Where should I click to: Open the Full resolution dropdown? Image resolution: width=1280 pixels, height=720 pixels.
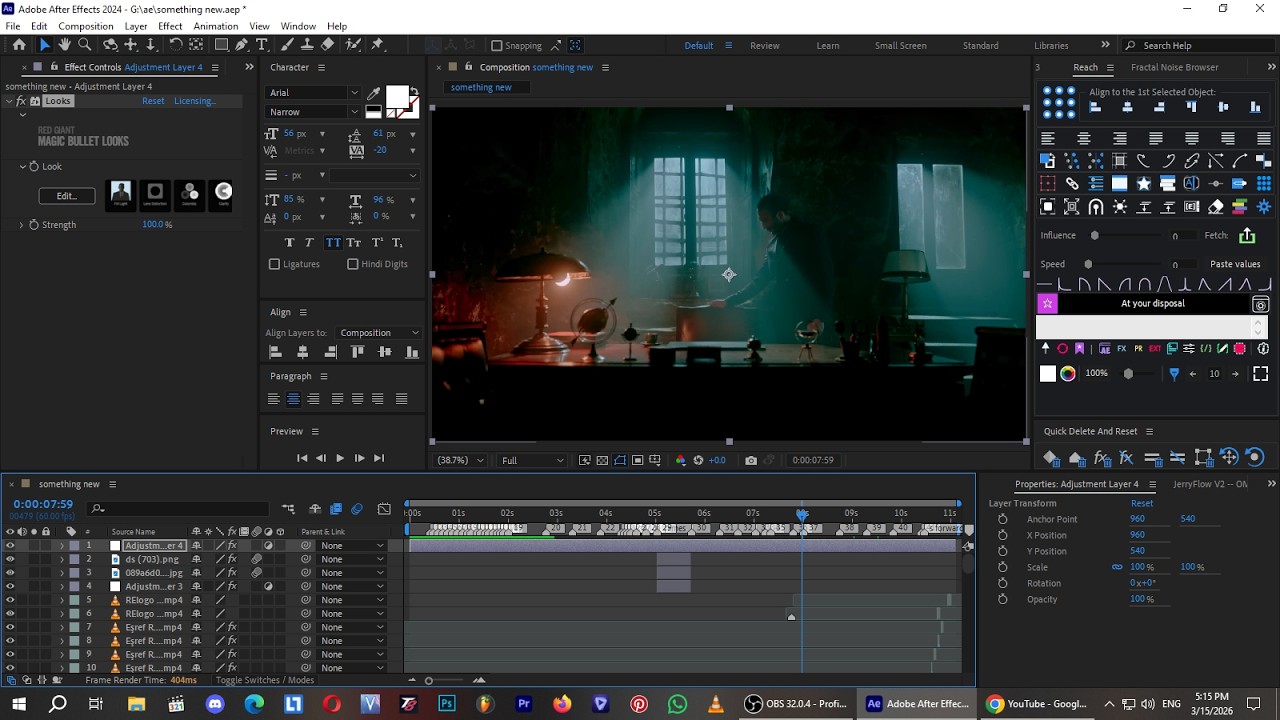tap(532, 460)
